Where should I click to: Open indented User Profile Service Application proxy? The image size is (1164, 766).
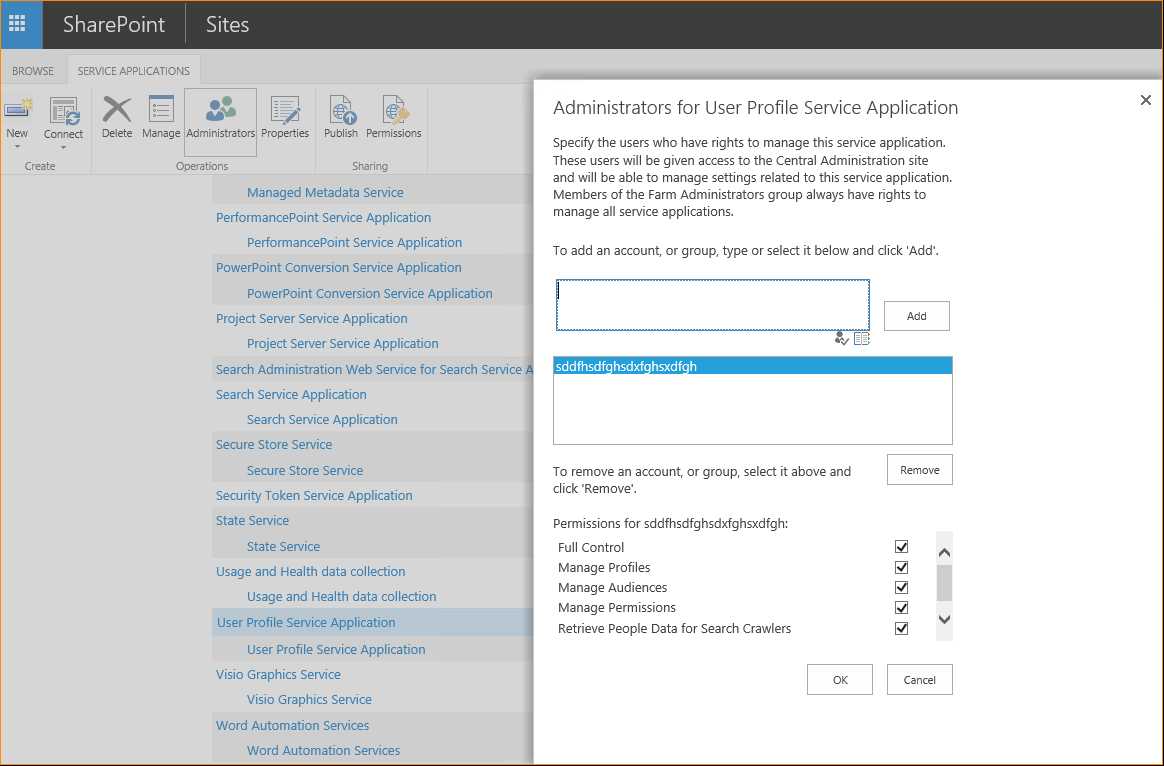336,649
